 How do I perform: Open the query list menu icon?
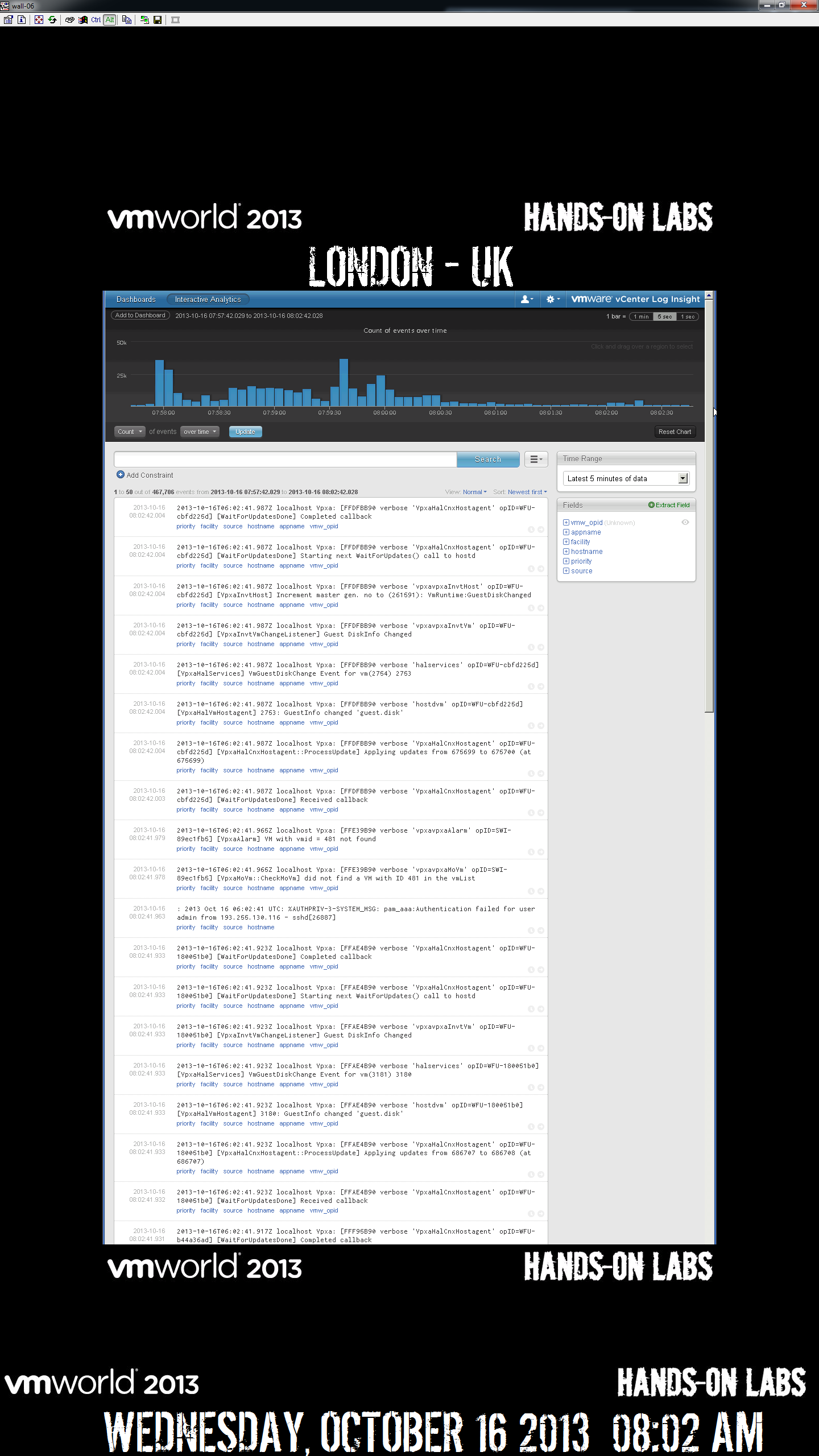[536, 459]
